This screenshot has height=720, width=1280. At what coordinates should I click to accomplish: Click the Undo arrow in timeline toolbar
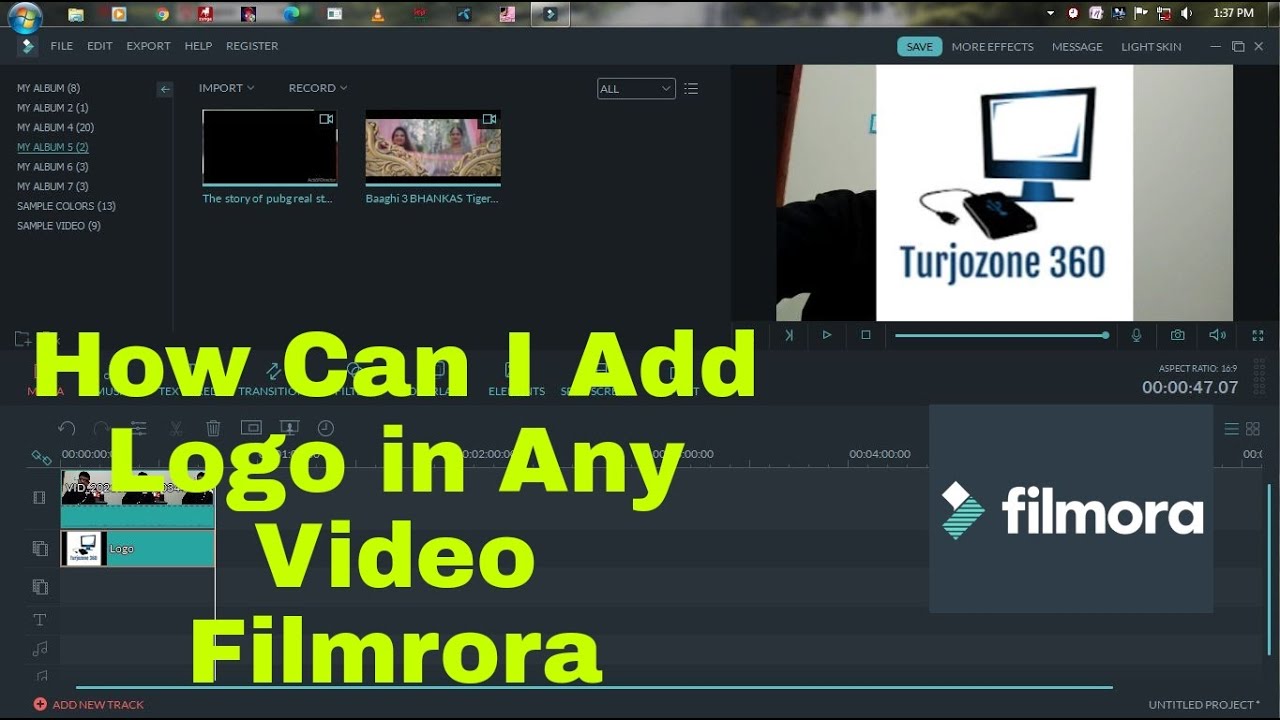(x=67, y=428)
